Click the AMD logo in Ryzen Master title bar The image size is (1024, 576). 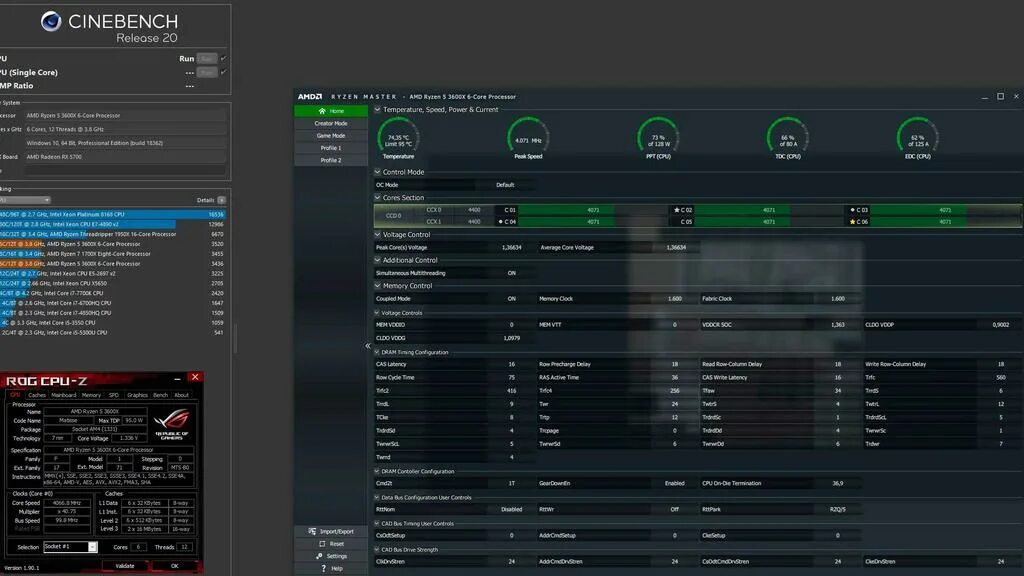click(310, 97)
